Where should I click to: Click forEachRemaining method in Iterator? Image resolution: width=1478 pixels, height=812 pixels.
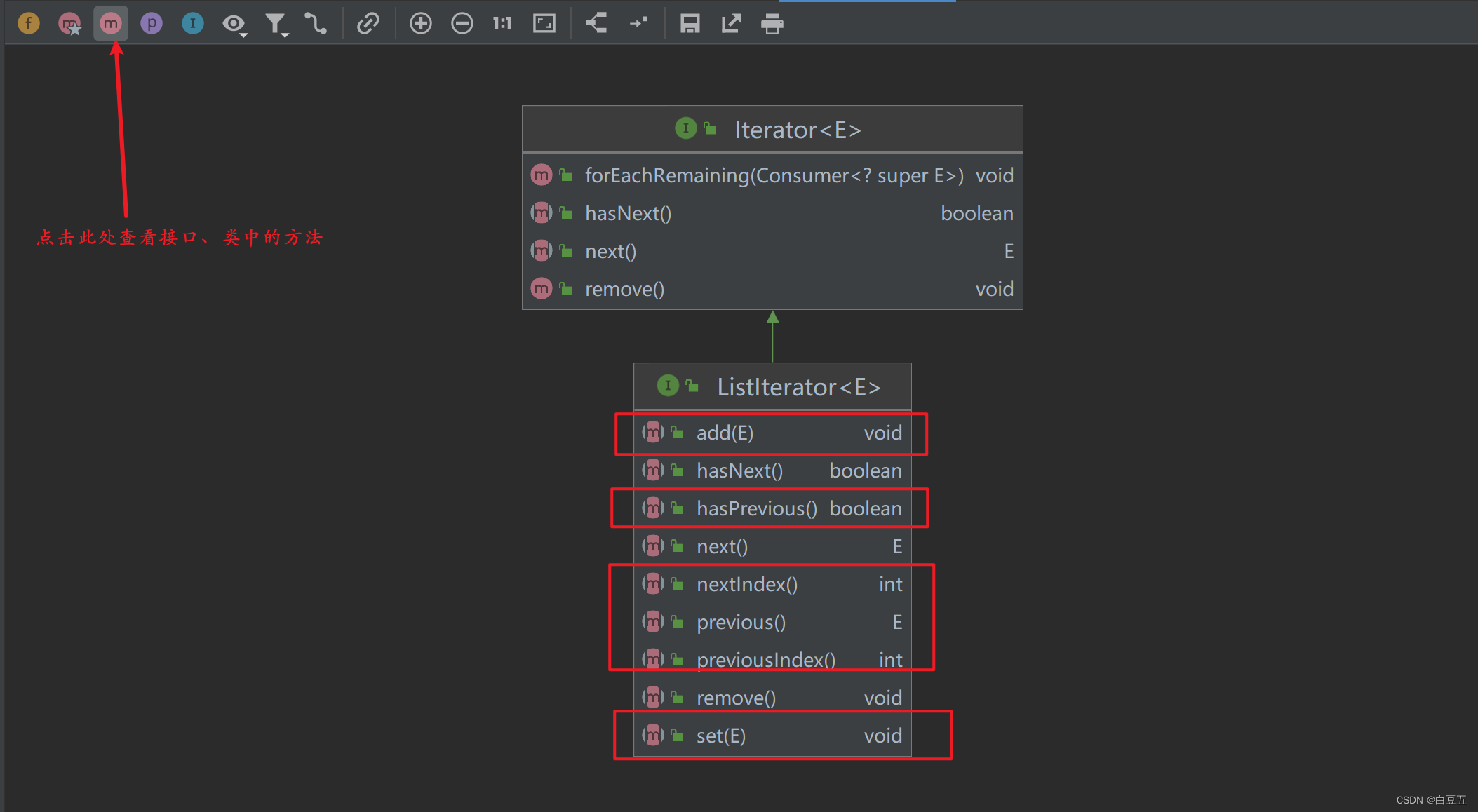click(772, 175)
